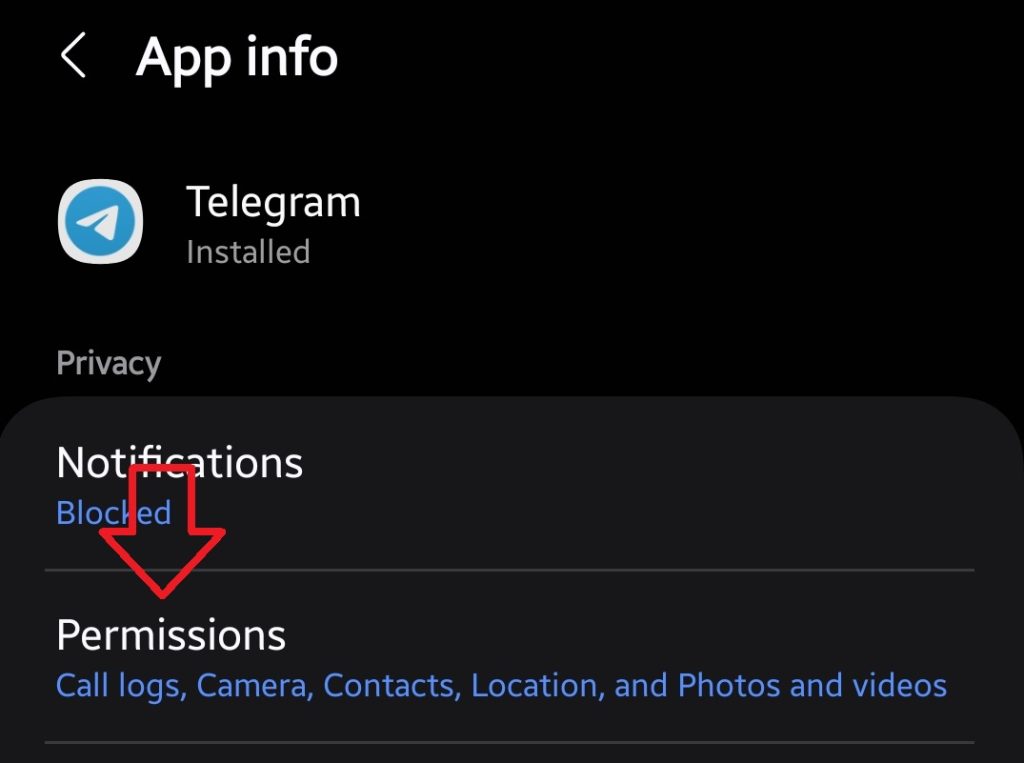The width and height of the screenshot is (1024, 763).
Task: Click the Telegram paper plane app icon
Action: 100,221
